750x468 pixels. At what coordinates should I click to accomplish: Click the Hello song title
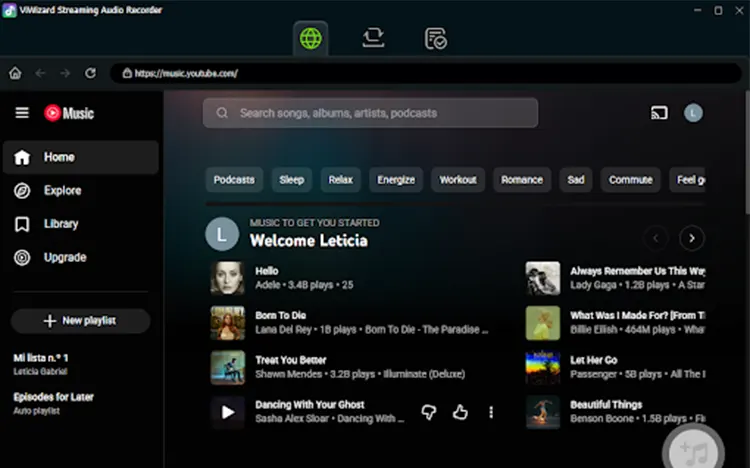click(267, 271)
